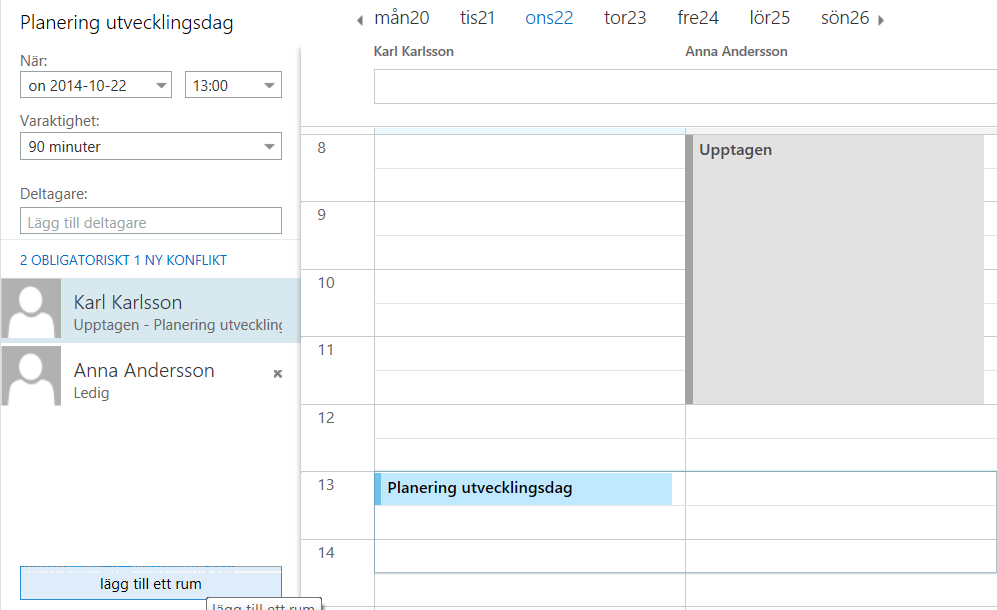This screenshot has width=997, height=610.
Task: Switch to tis21 day
Action: 477,18
